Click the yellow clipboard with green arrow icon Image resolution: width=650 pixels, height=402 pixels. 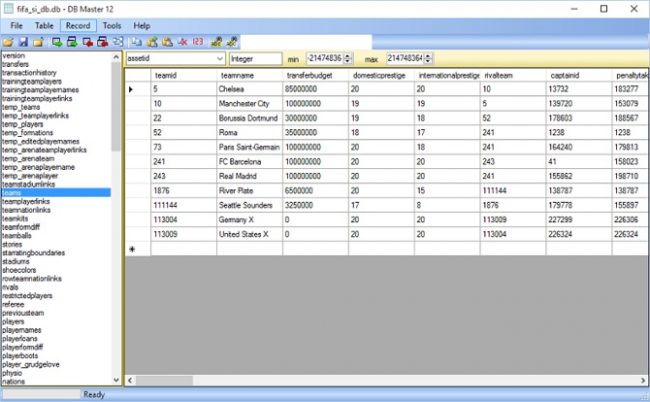(152, 42)
